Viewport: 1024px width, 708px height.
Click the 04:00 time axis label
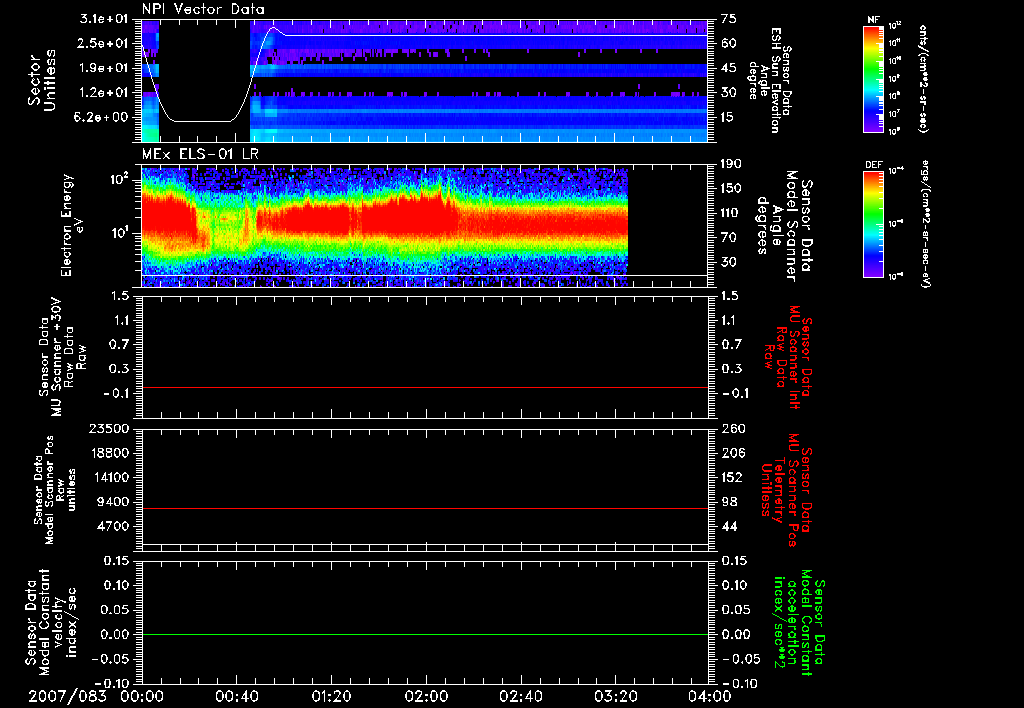coord(709,696)
